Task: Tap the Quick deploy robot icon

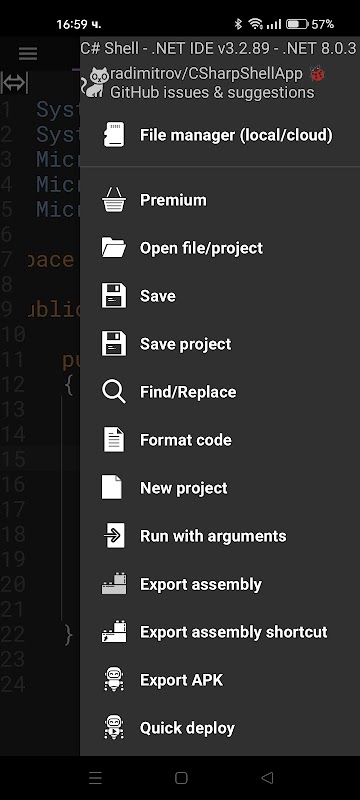Action: 114,728
